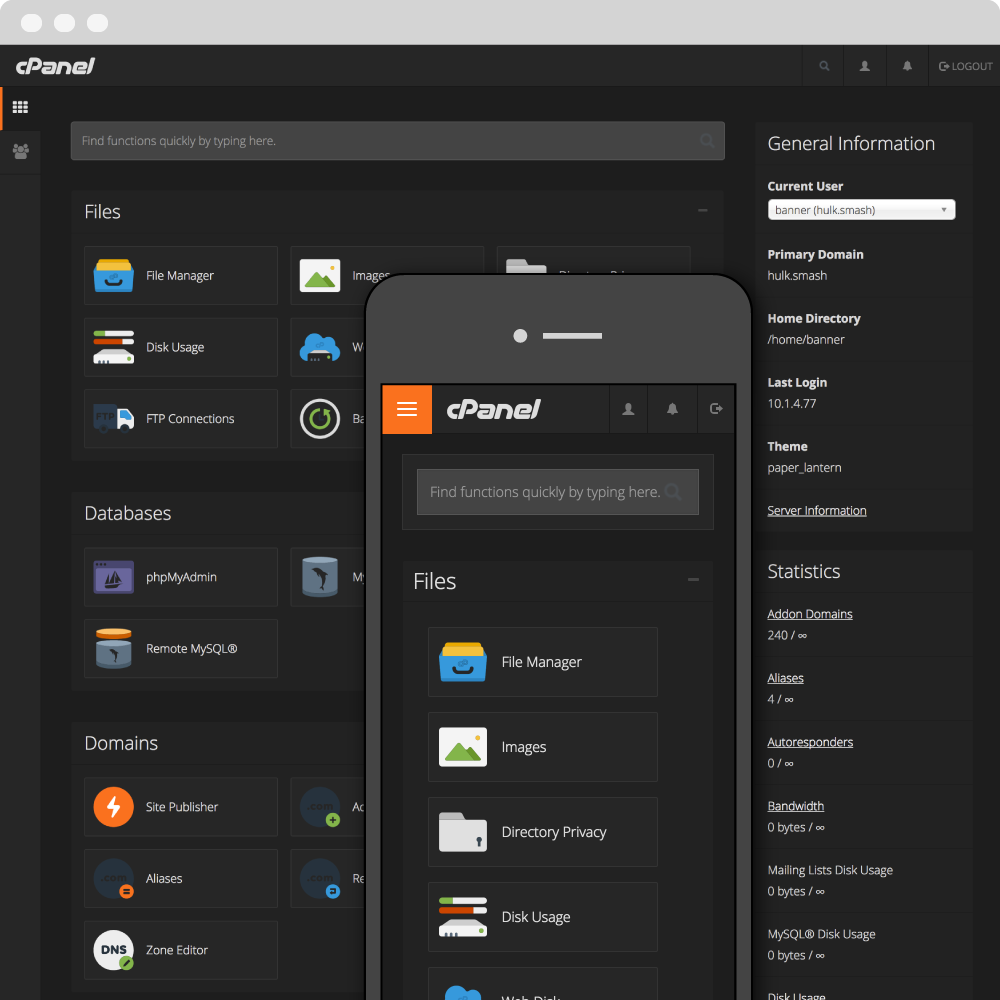1000x1000 pixels.
Task: Click the Statistics heading
Action: pos(804,571)
